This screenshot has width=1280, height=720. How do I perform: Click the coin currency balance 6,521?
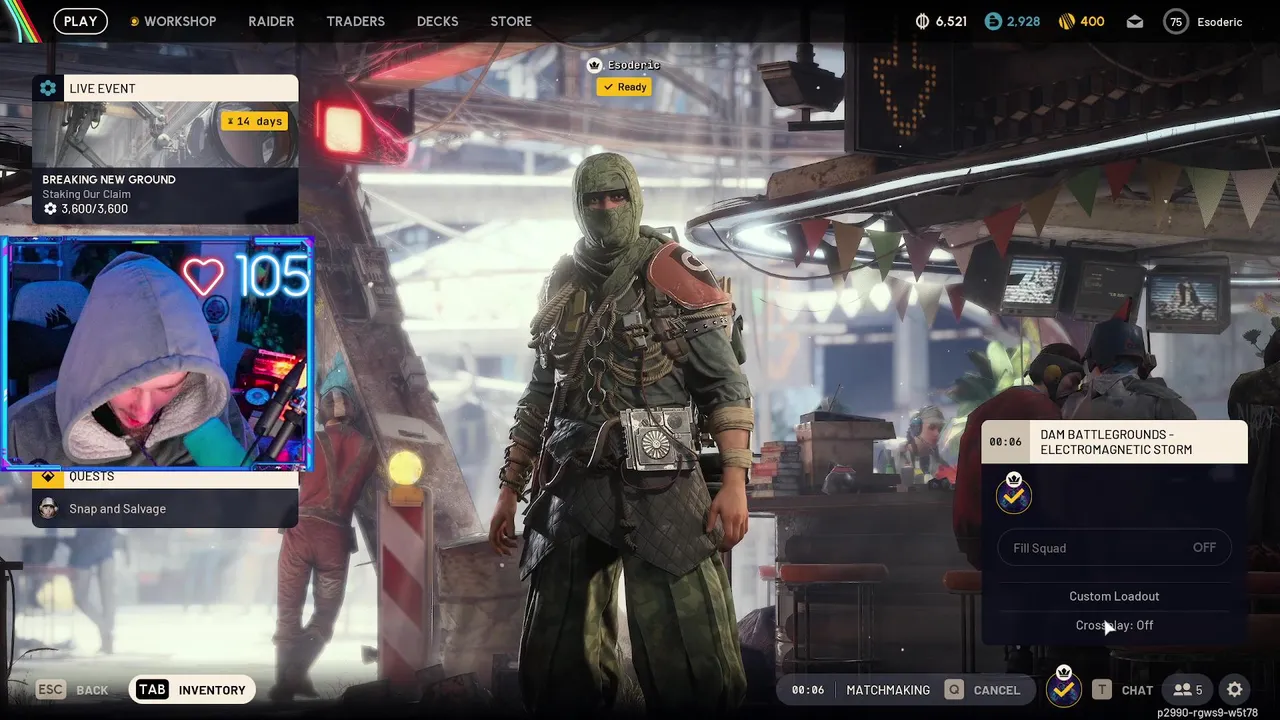click(940, 21)
